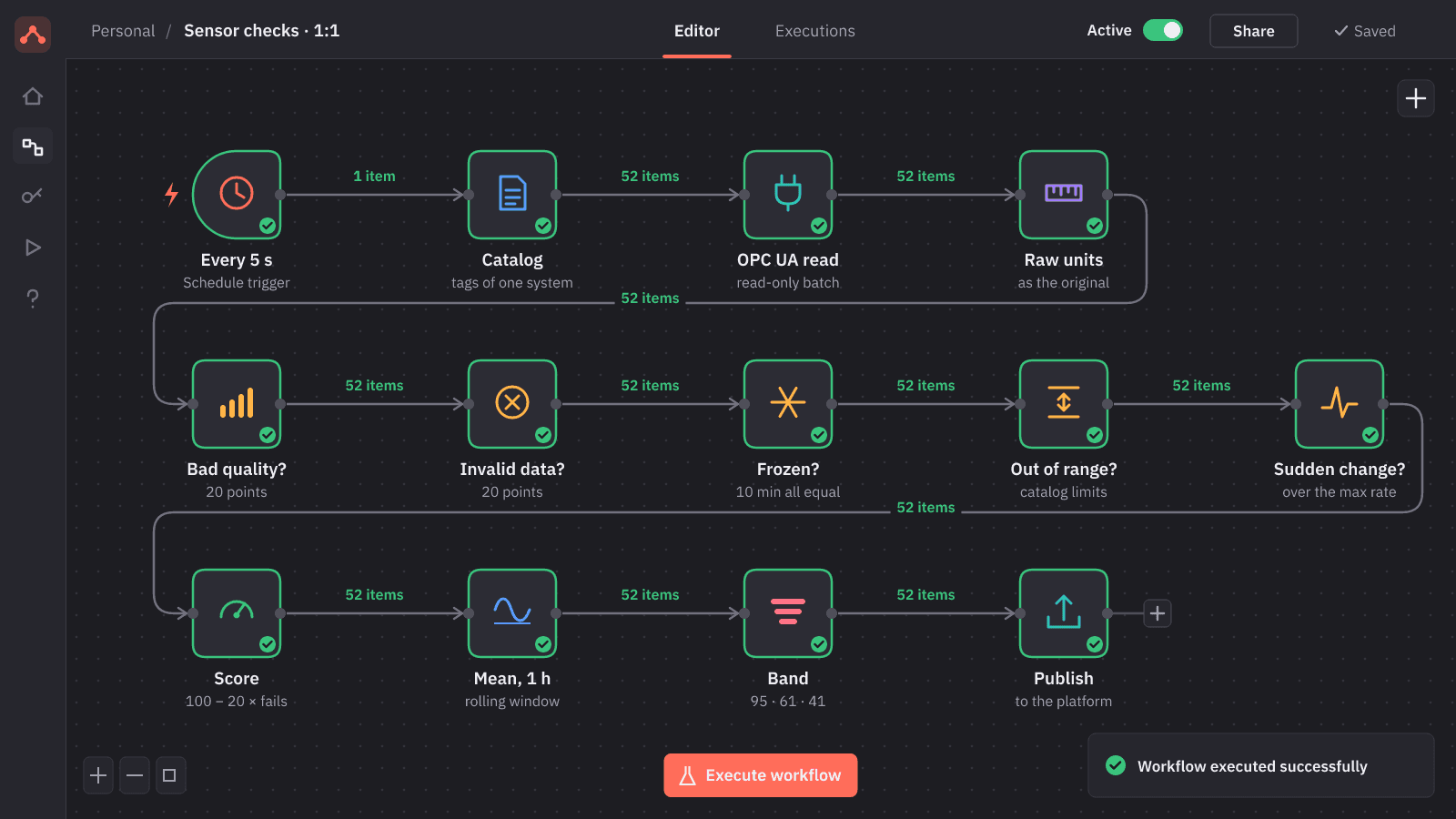Open the Publish upload node
This screenshot has height=819, width=1456.
point(1064,613)
